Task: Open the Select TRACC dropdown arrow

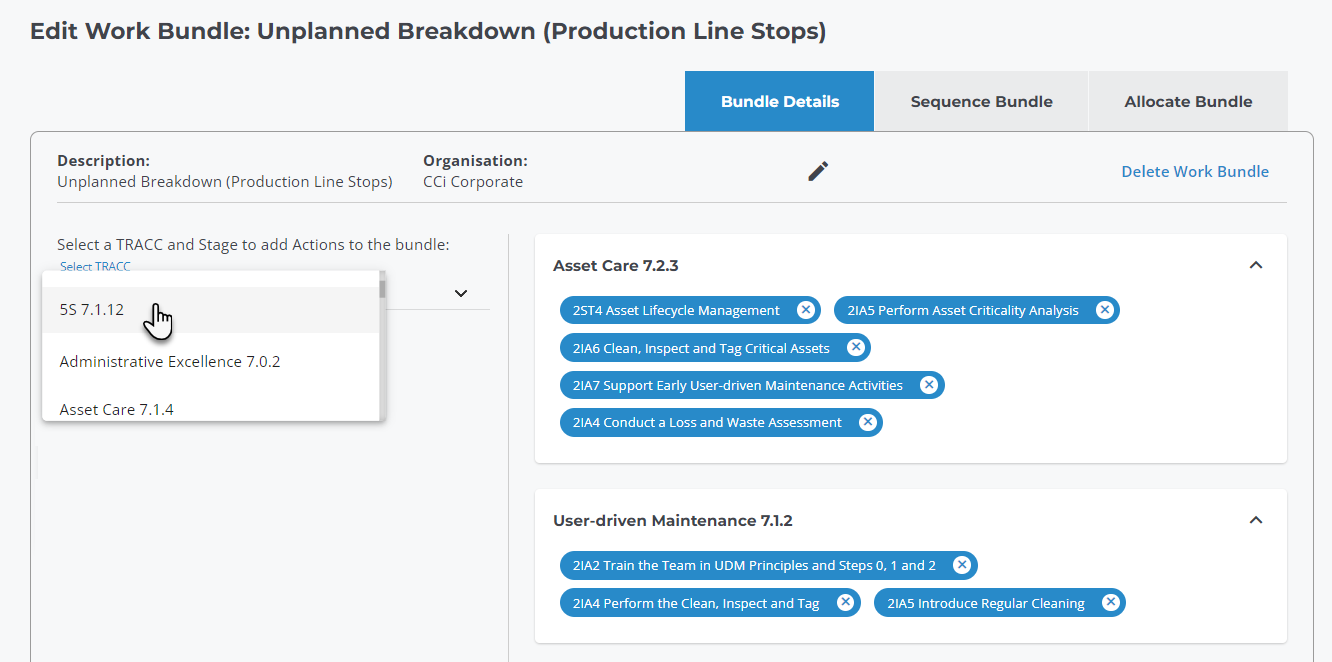Action: [x=460, y=293]
